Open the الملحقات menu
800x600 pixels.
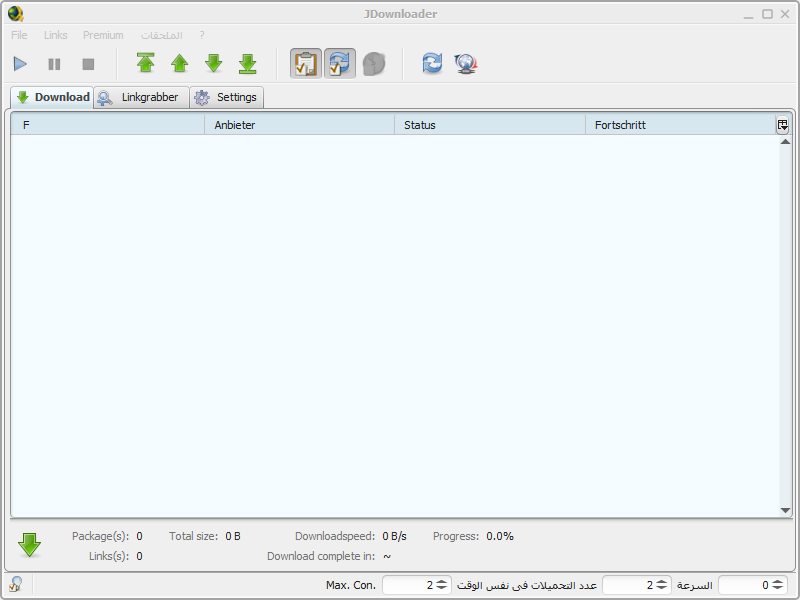(x=162, y=35)
